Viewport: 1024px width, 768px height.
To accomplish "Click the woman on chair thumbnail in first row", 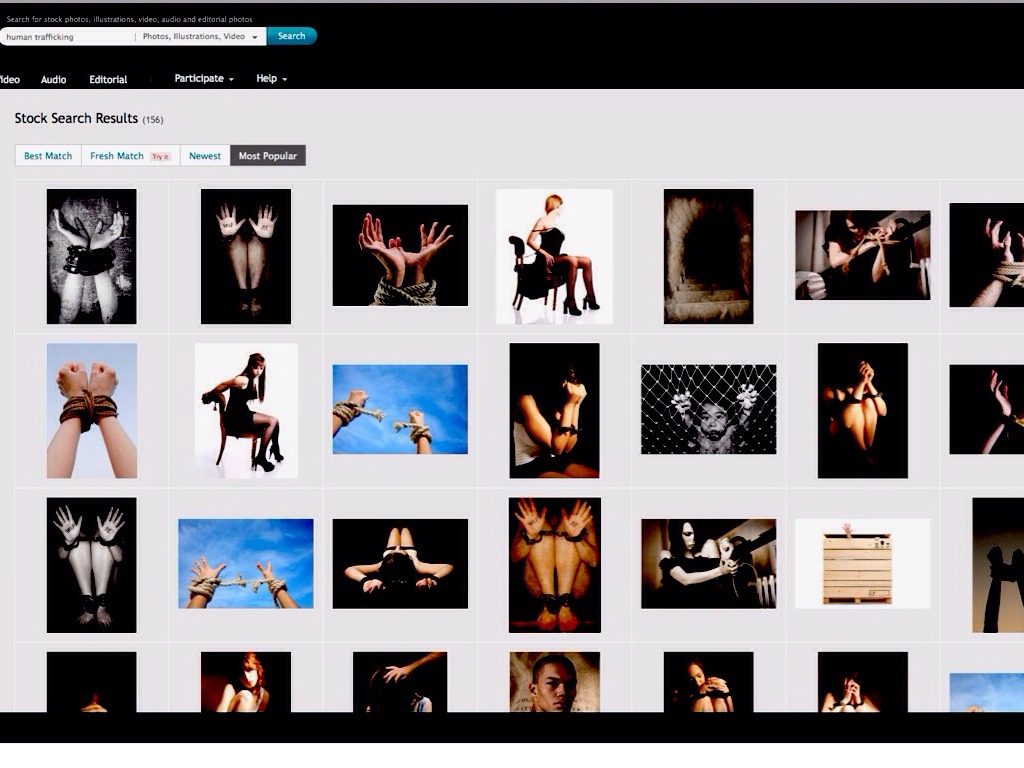I will (x=554, y=256).
